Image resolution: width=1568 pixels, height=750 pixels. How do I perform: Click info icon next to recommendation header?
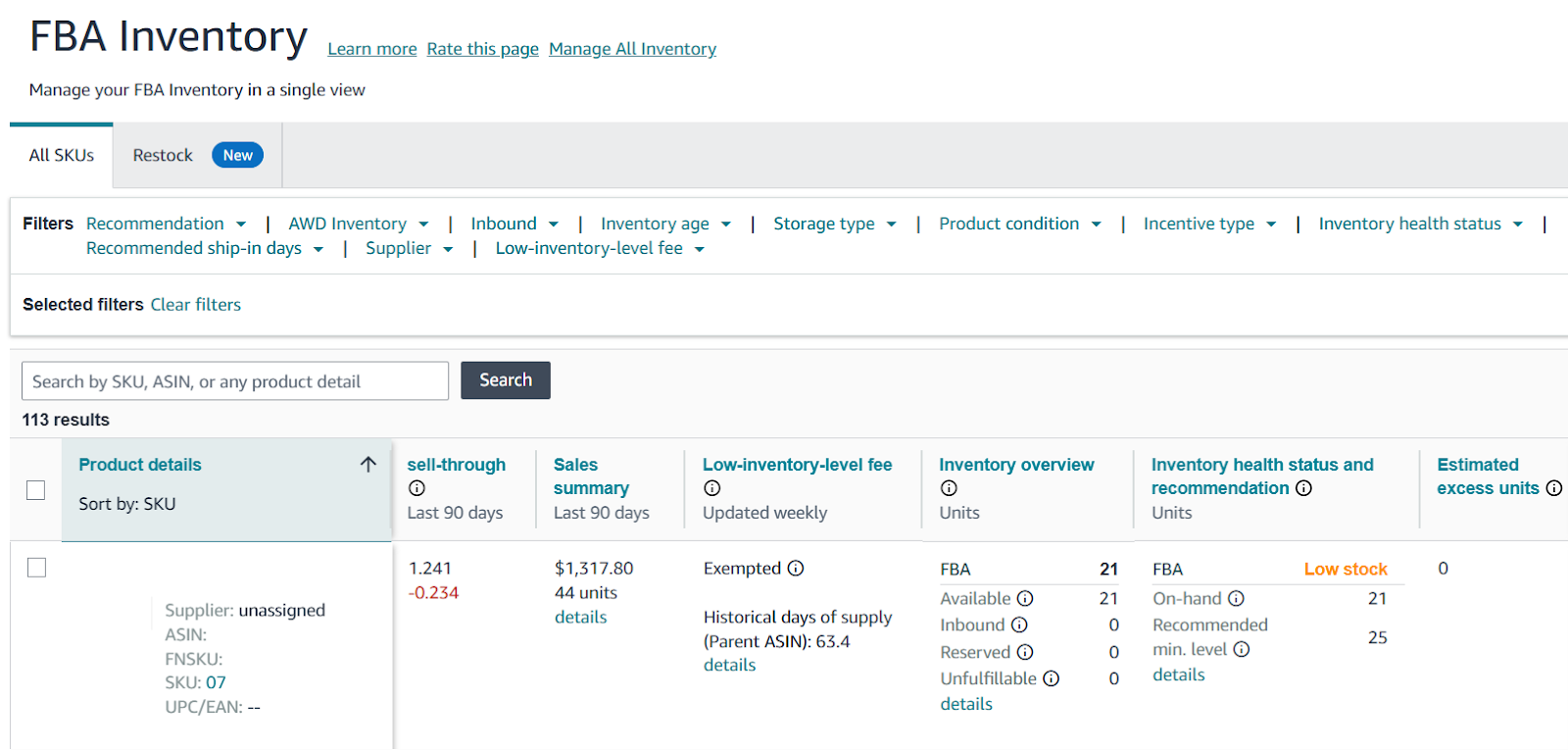1303,488
